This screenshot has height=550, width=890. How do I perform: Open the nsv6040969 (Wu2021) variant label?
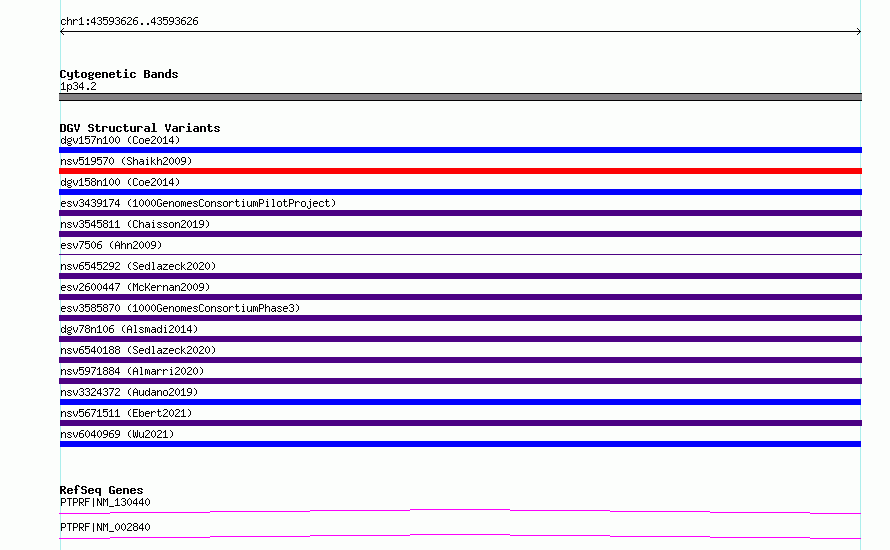(x=117, y=434)
